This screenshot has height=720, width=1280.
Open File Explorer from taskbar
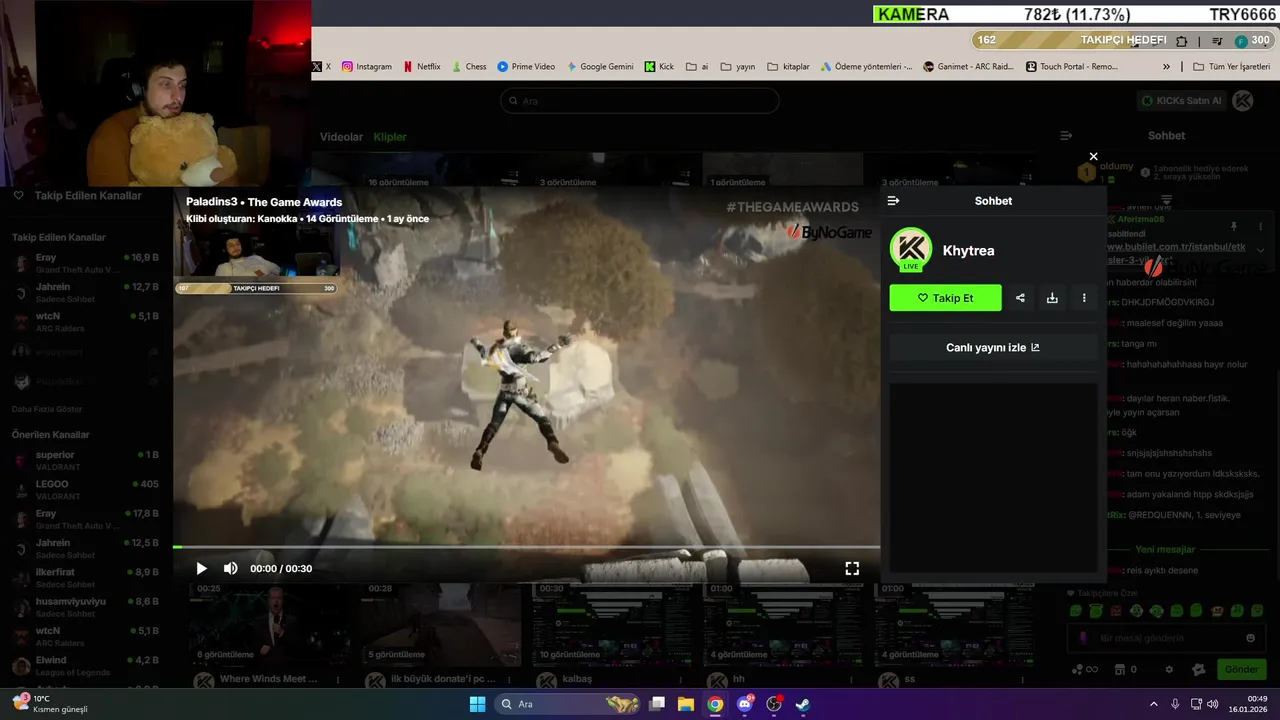[686, 704]
